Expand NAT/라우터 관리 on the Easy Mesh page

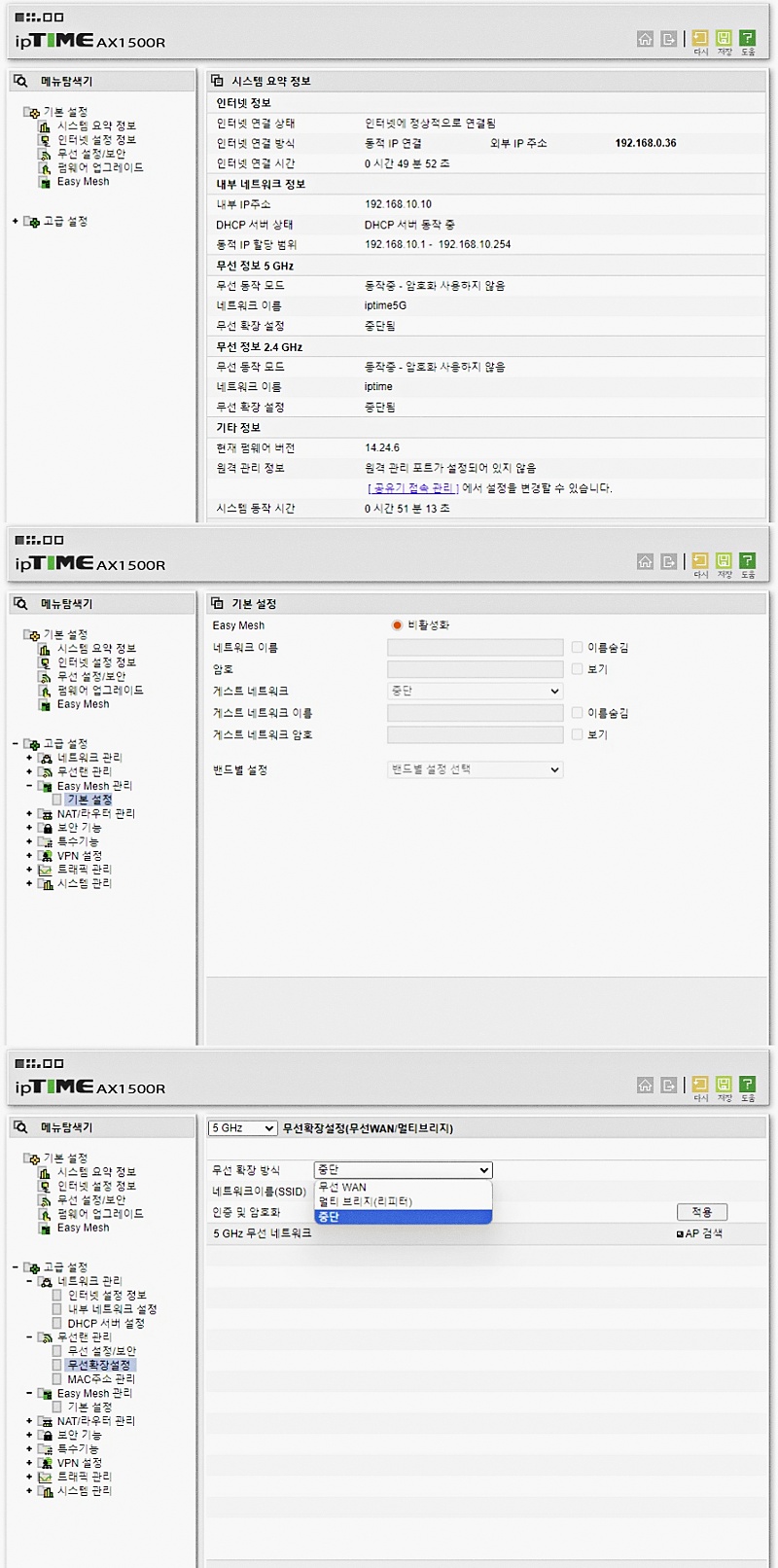click(29, 814)
